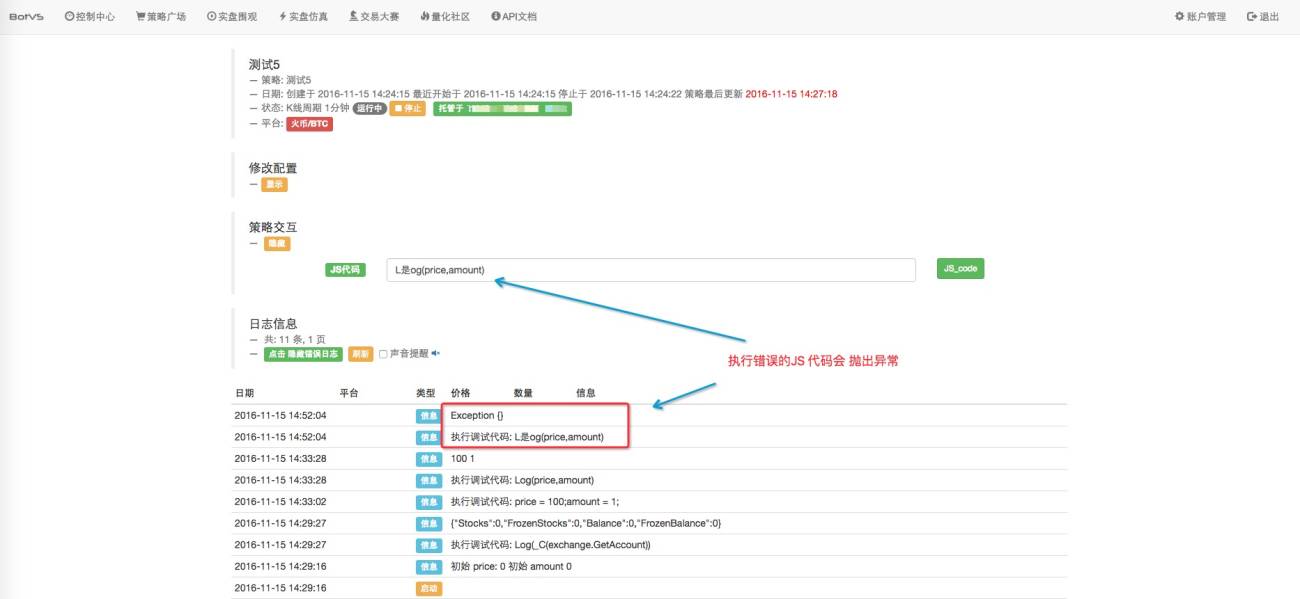Click the 信息 badge on the Exception row

click(429, 415)
